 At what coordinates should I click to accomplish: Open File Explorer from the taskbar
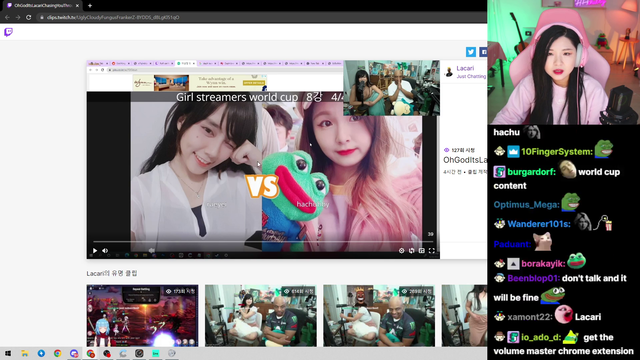25,353
